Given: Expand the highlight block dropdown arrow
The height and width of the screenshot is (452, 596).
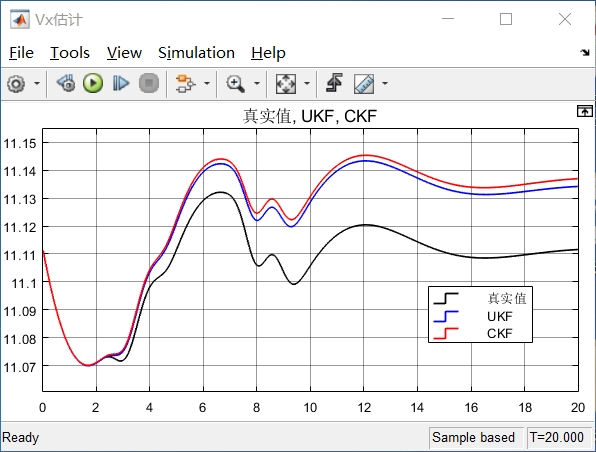Looking at the screenshot, I should [x=207, y=83].
